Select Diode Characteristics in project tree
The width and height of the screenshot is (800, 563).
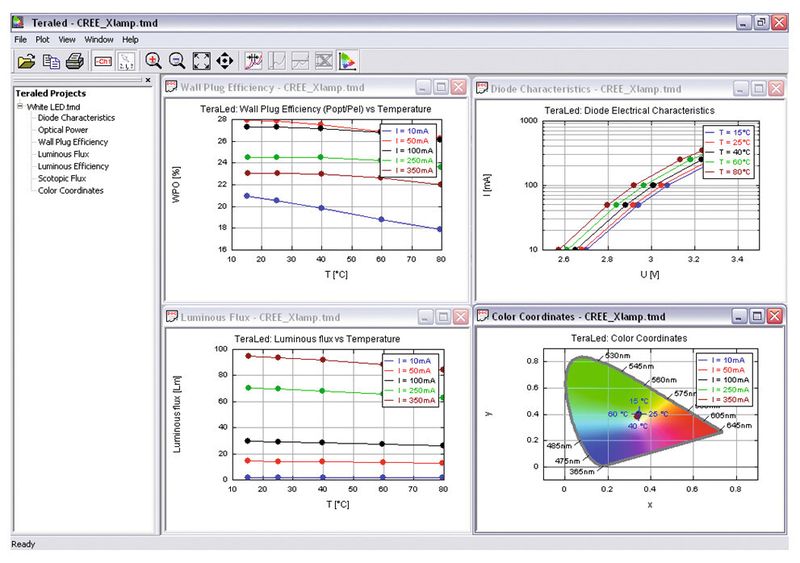[76, 117]
